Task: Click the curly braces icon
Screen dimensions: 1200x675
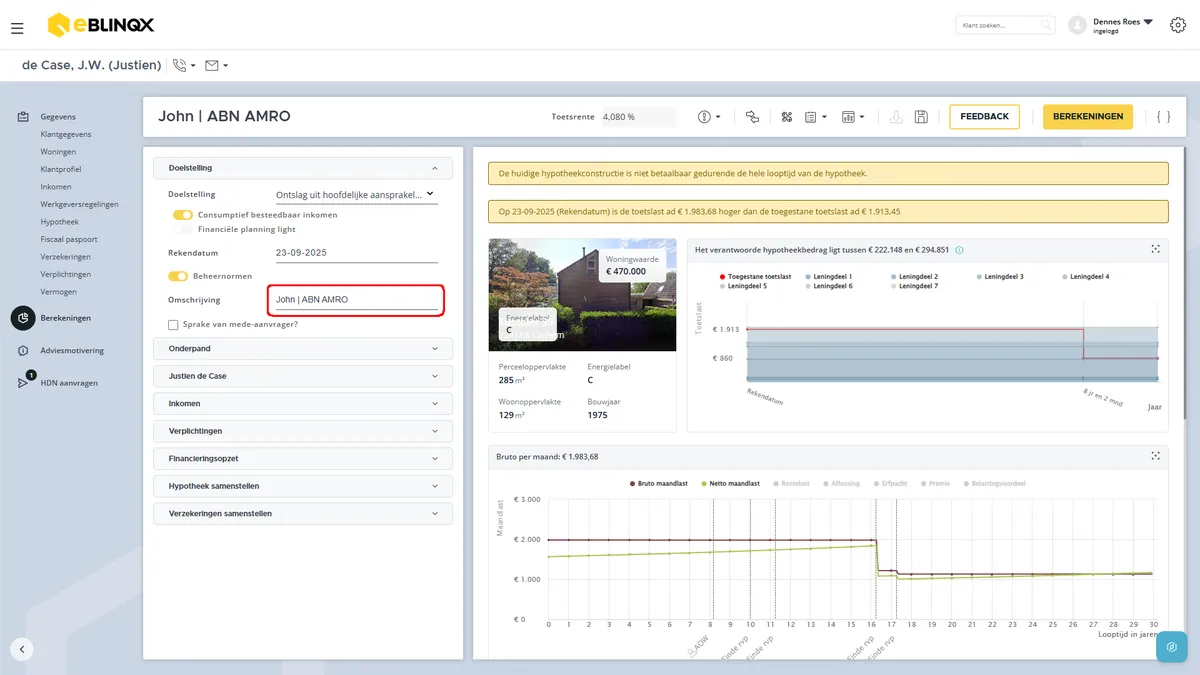Action: pyautogui.click(x=1163, y=117)
